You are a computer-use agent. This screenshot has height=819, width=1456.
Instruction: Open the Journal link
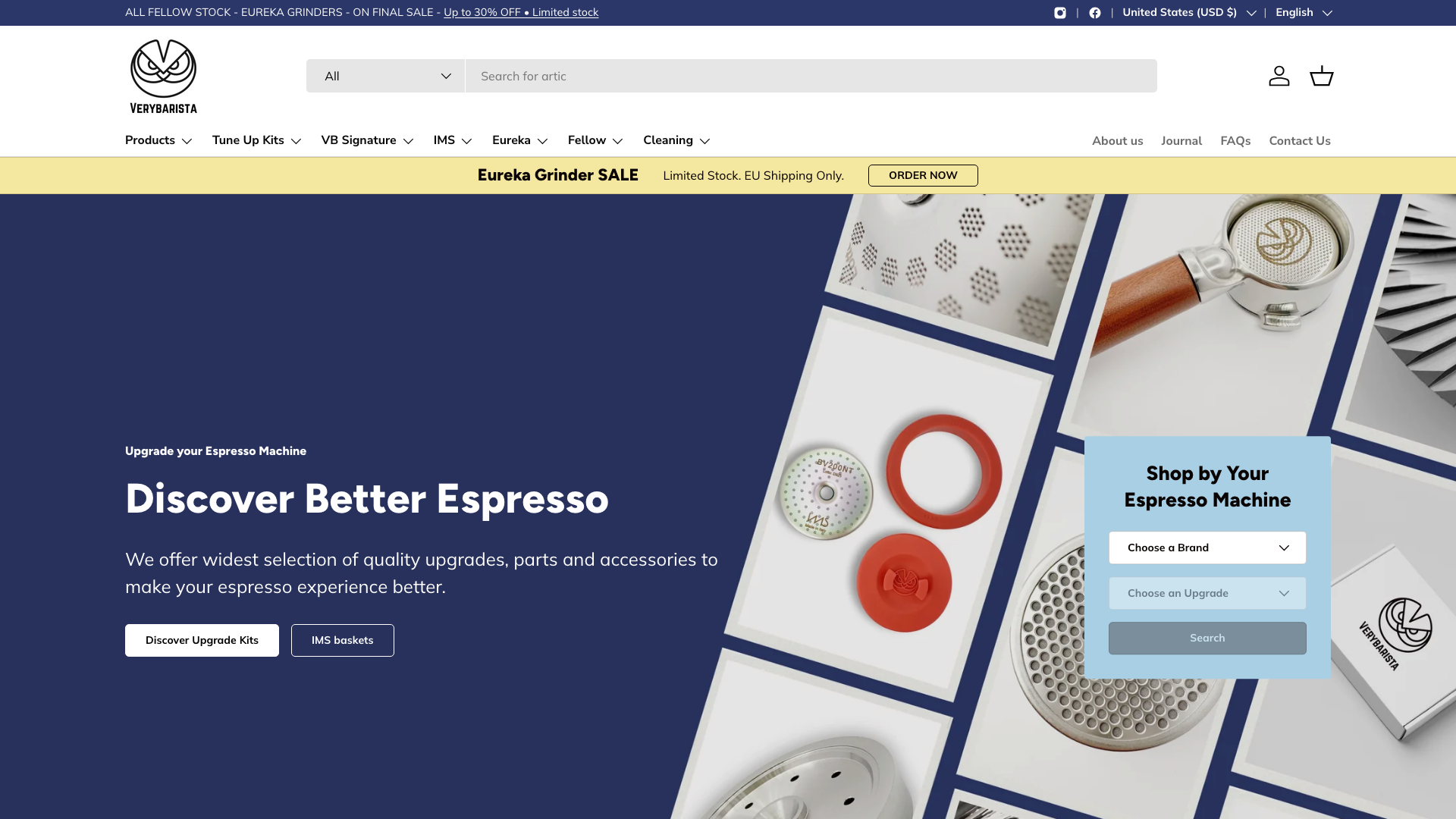[x=1181, y=141]
